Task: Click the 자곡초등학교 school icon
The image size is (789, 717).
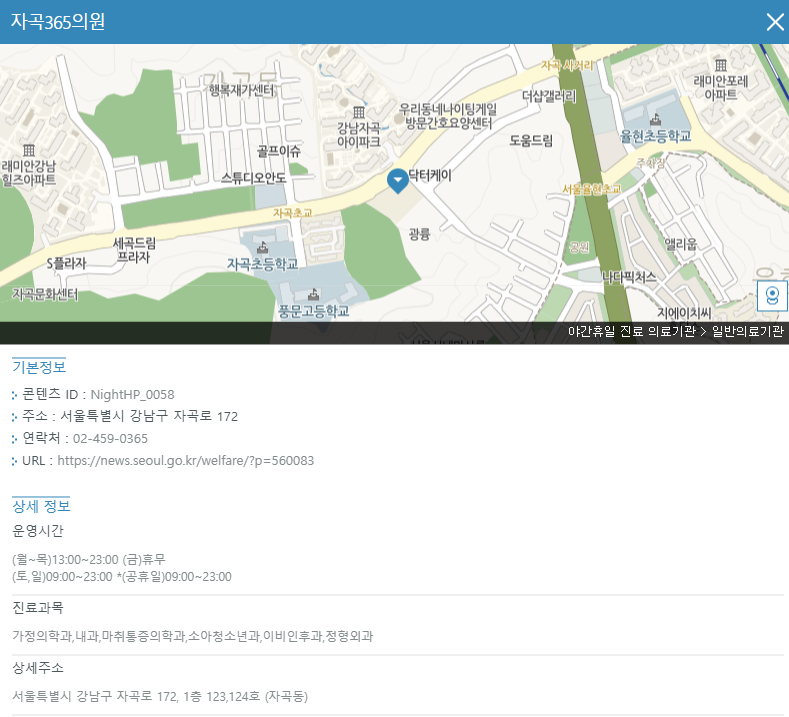Action: (262, 248)
